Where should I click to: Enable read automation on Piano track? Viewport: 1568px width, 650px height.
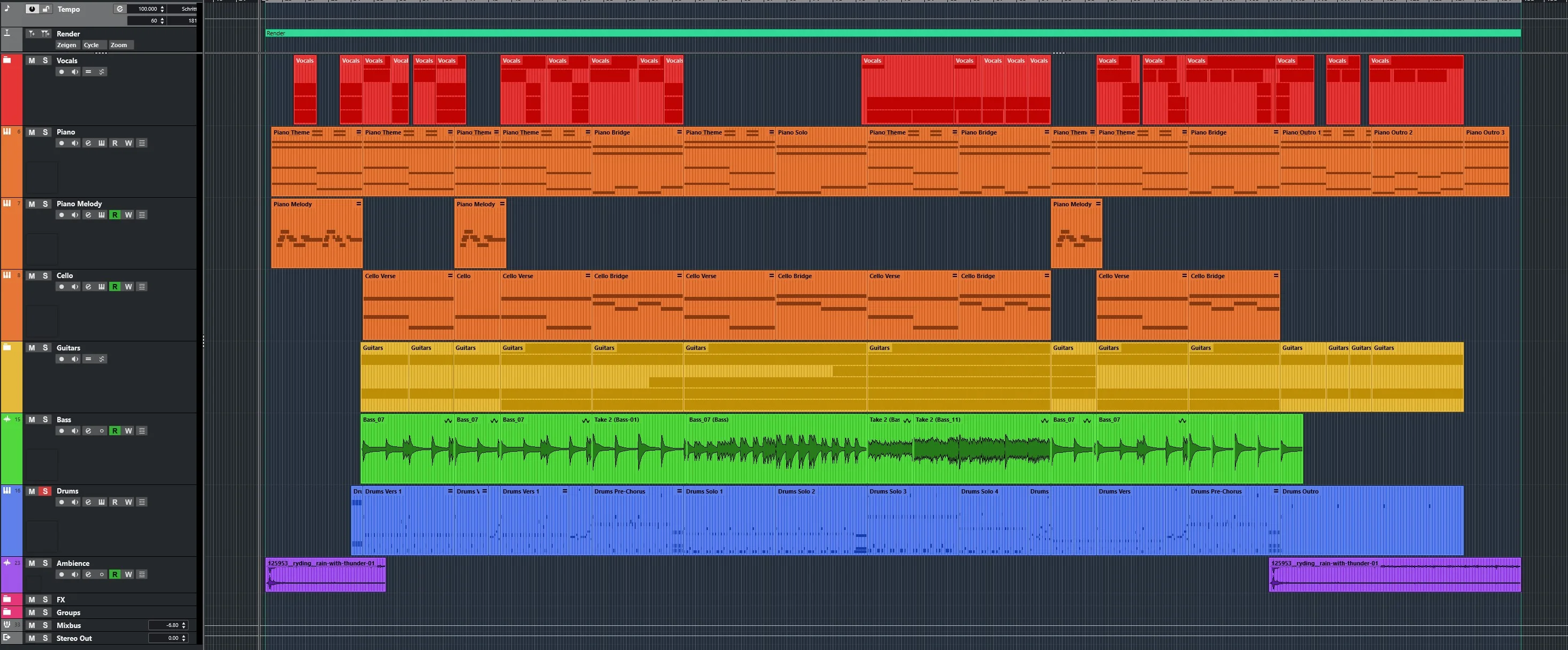115,143
